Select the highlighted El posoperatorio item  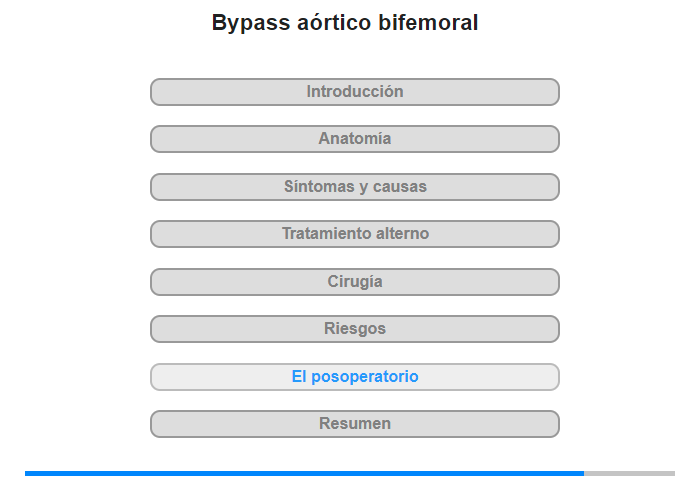354,377
